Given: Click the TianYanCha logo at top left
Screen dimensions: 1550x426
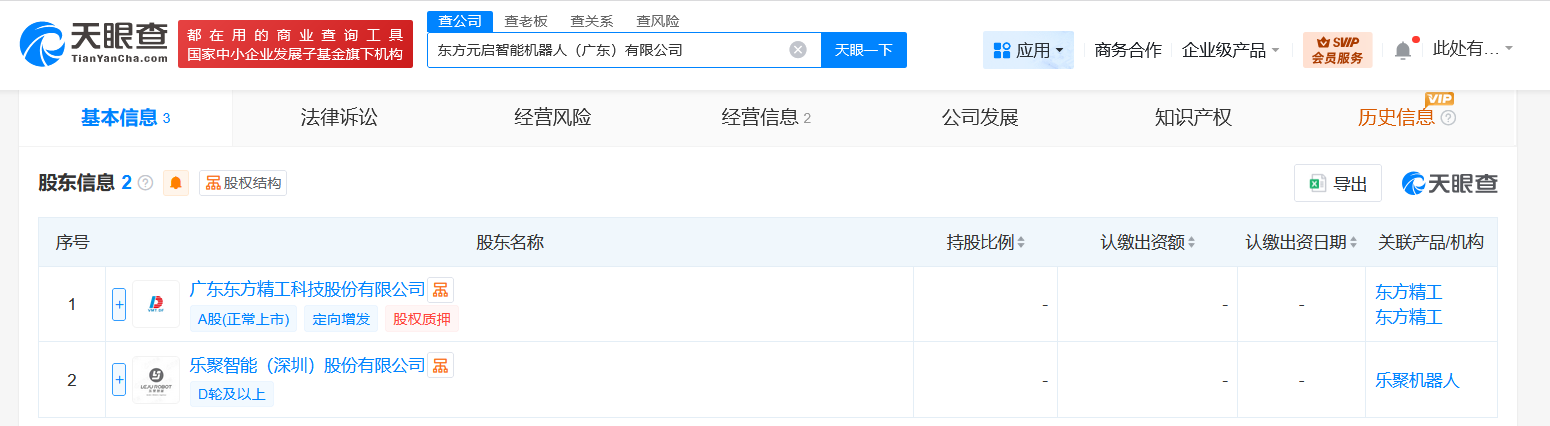Looking at the screenshot, I should click(93, 43).
